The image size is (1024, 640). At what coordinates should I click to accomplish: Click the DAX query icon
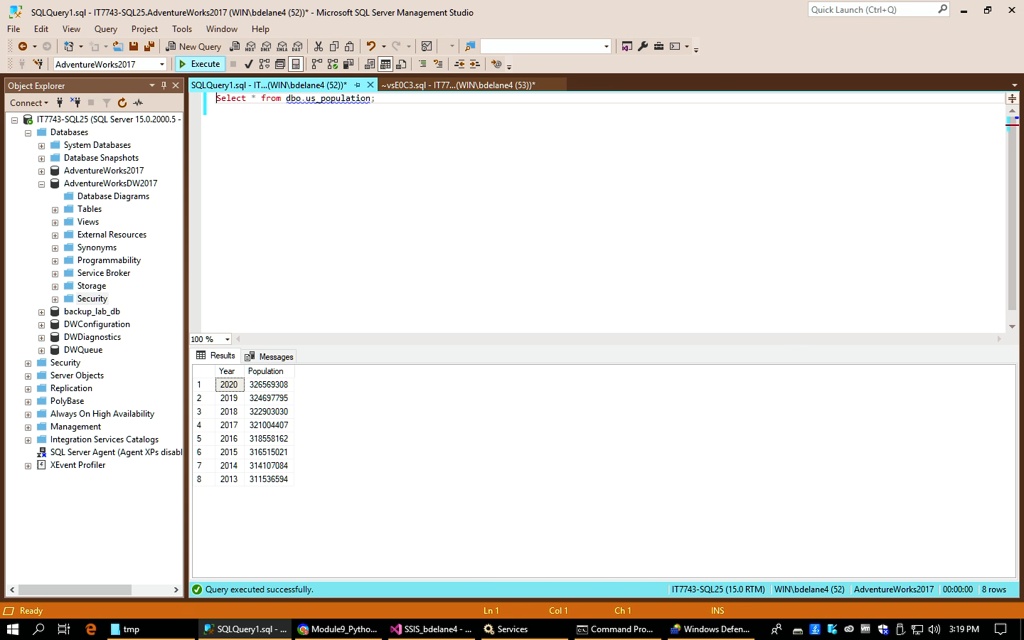[298, 46]
